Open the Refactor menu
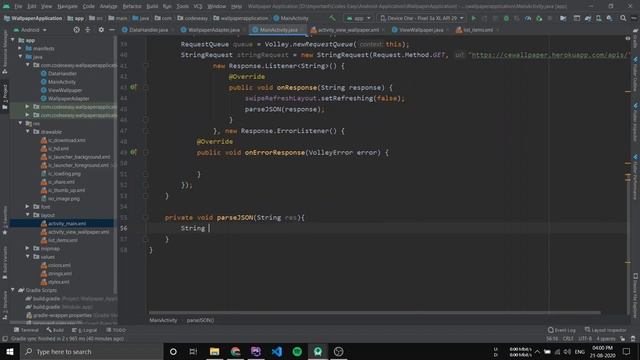The height and width of the screenshot is (360, 640). (132, 6)
